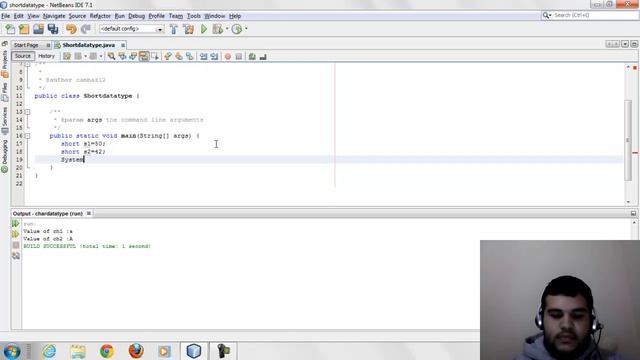Click the Comment editor toolbar icon
The image size is (640, 360).
click(x=252, y=56)
